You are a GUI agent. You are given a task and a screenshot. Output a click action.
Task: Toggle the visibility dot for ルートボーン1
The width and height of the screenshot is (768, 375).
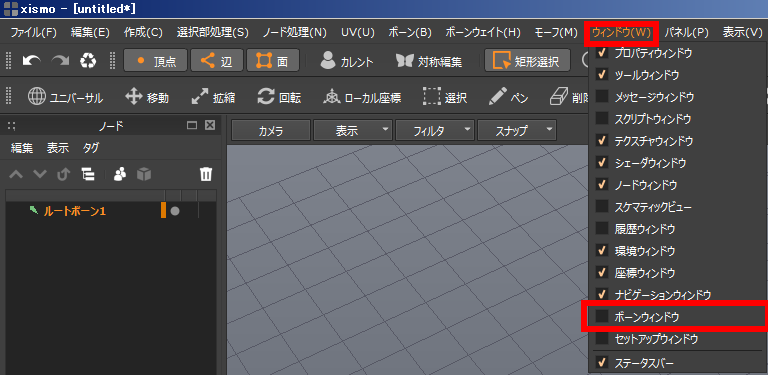tap(174, 211)
